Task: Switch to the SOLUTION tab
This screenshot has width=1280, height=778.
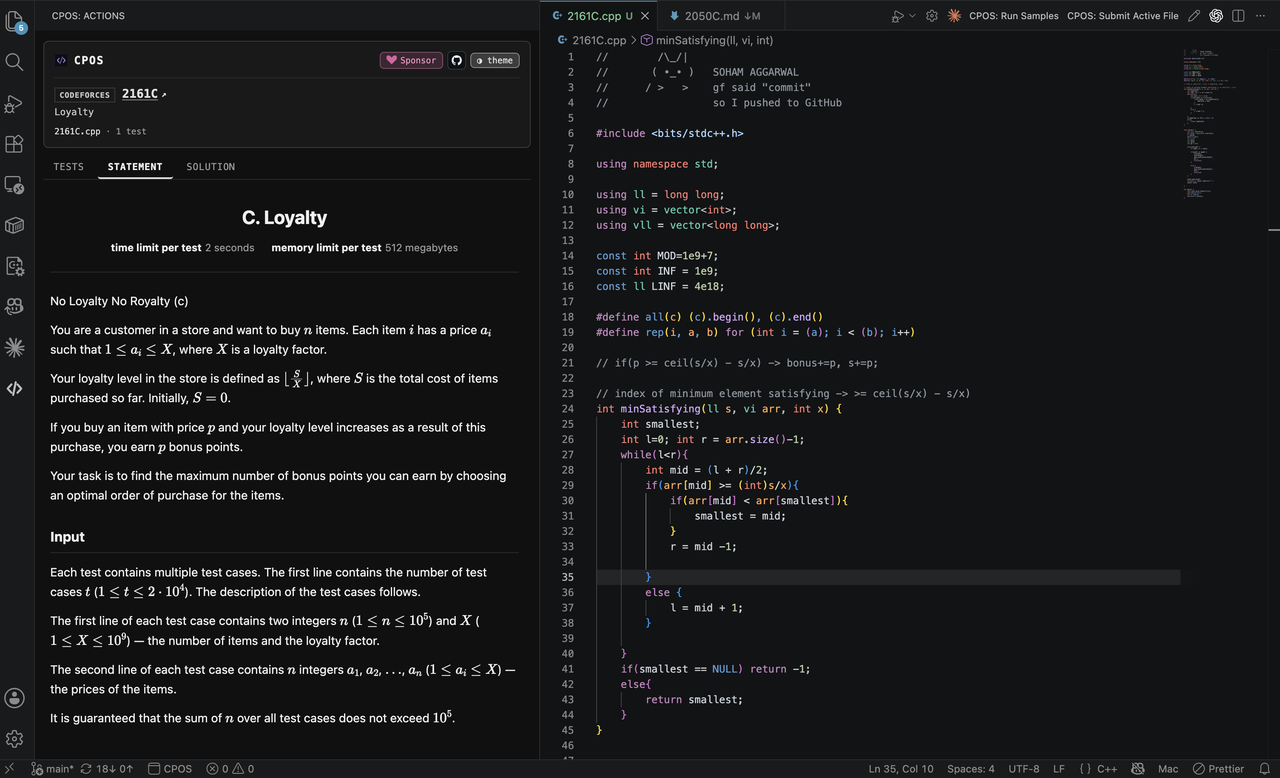Action: coord(211,166)
